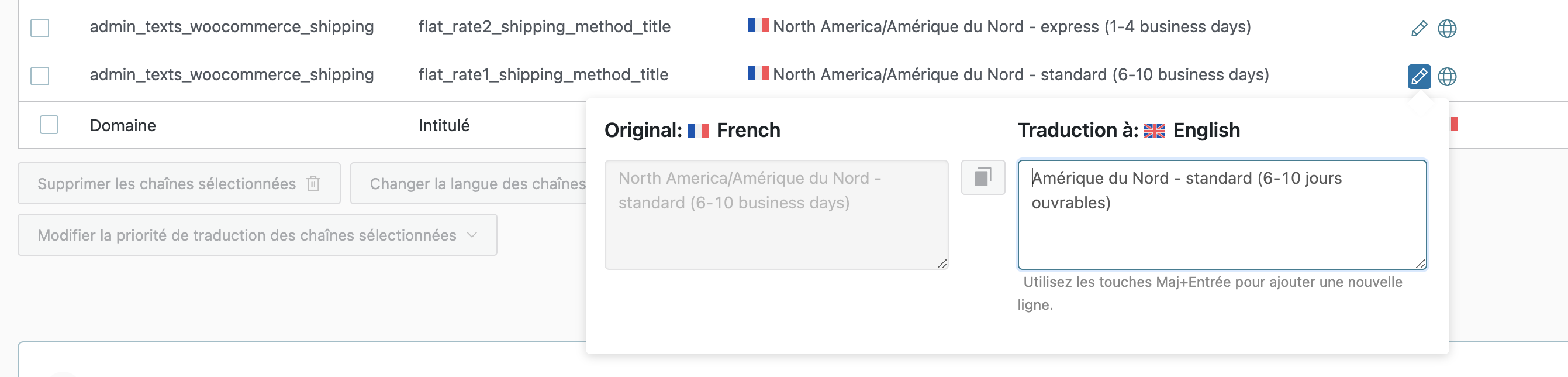Click chevron arrow on priority dropdown
This screenshot has width=1568, height=377.
[x=472, y=235]
